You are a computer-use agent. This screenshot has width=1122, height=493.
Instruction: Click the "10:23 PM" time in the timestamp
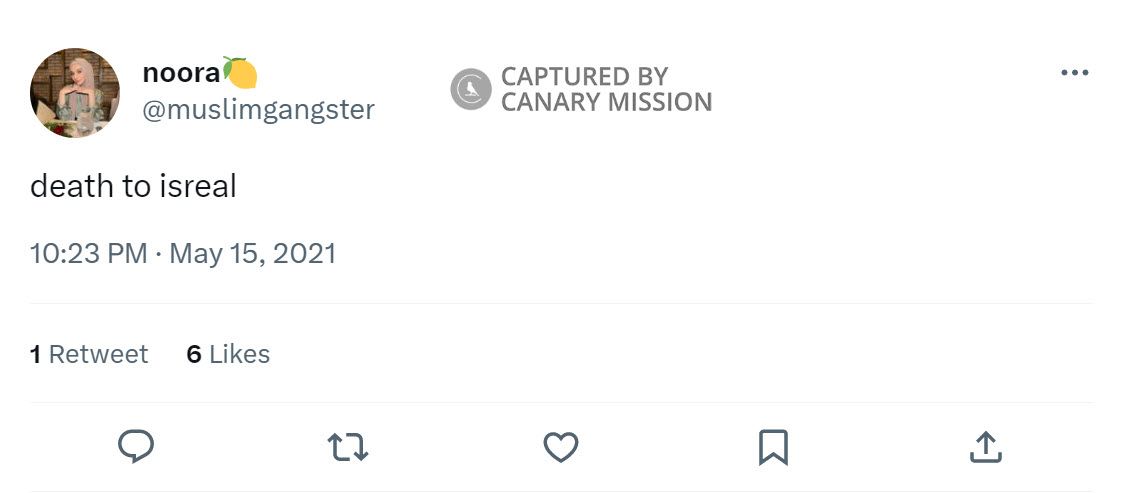tap(88, 253)
